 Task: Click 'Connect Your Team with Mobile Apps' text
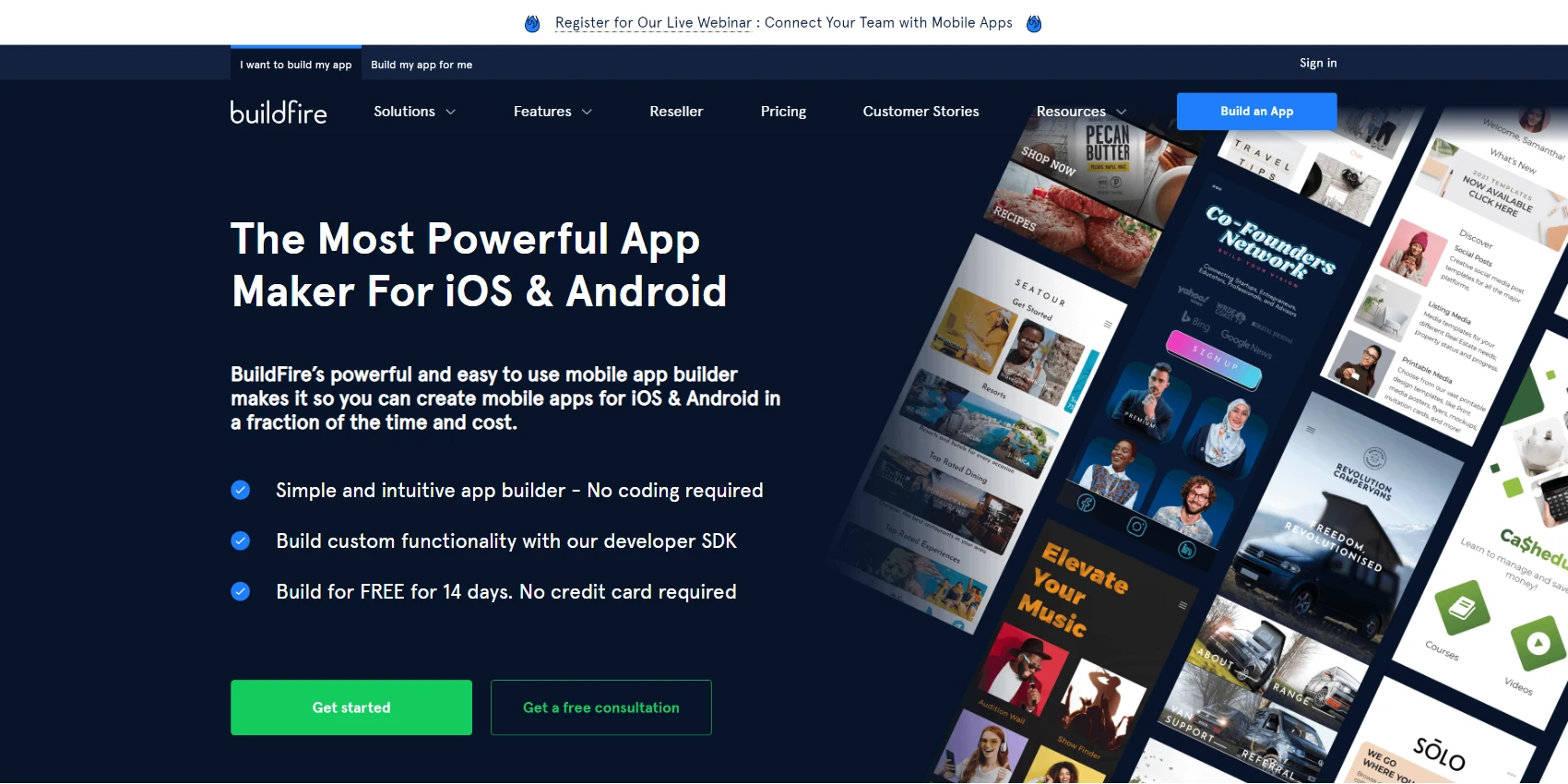pos(888,23)
